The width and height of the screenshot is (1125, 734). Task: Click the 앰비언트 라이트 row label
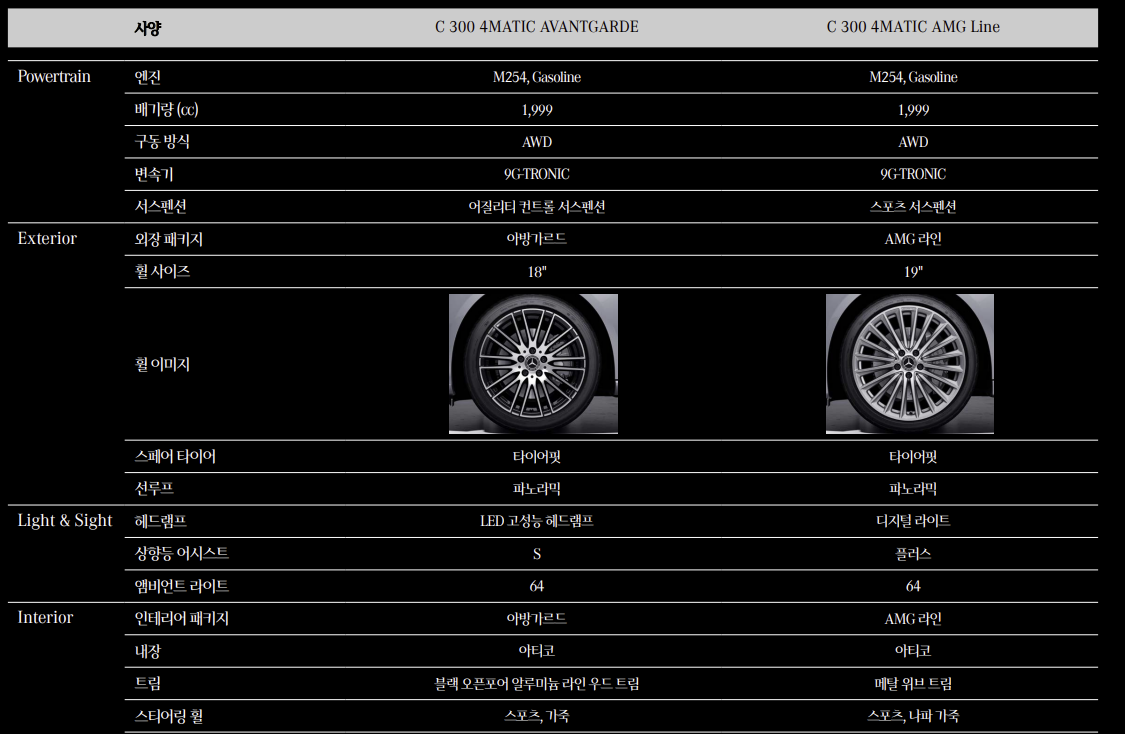click(x=182, y=586)
